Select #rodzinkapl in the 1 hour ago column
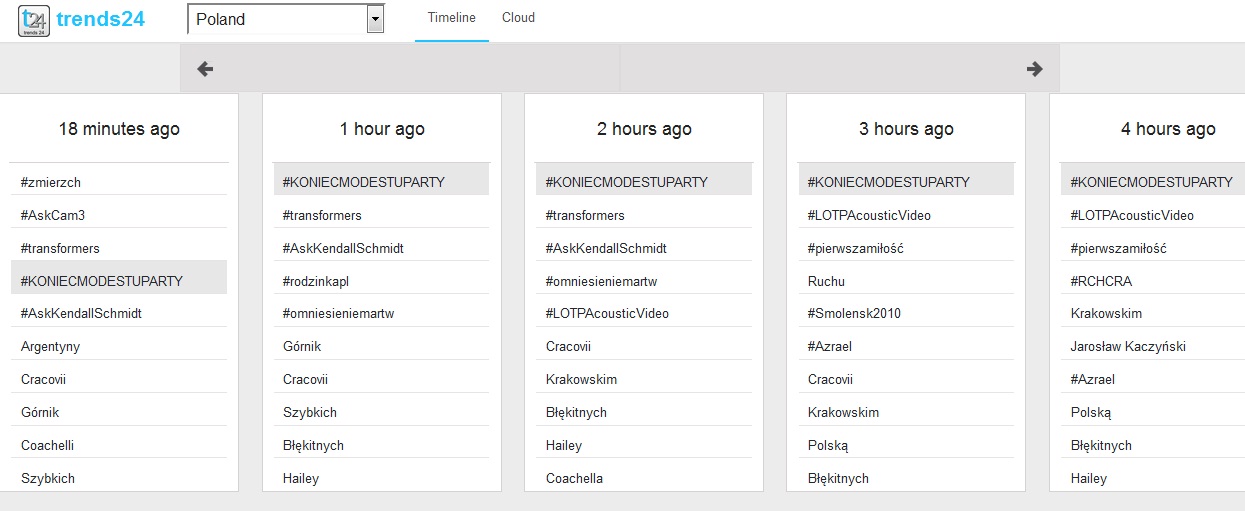 tap(316, 281)
